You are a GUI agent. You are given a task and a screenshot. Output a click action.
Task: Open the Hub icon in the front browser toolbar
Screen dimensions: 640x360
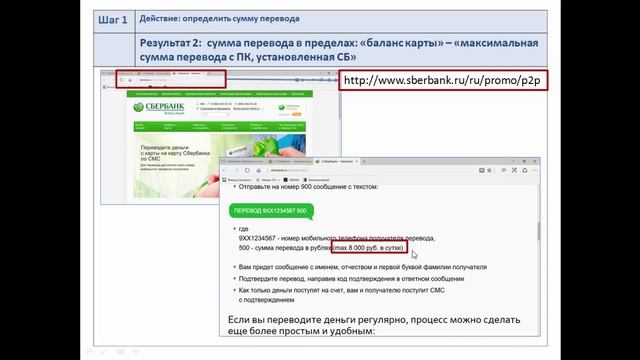(x=504, y=170)
